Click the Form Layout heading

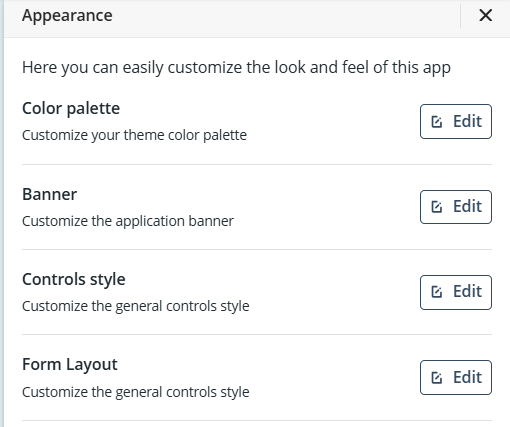(x=70, y=365)
